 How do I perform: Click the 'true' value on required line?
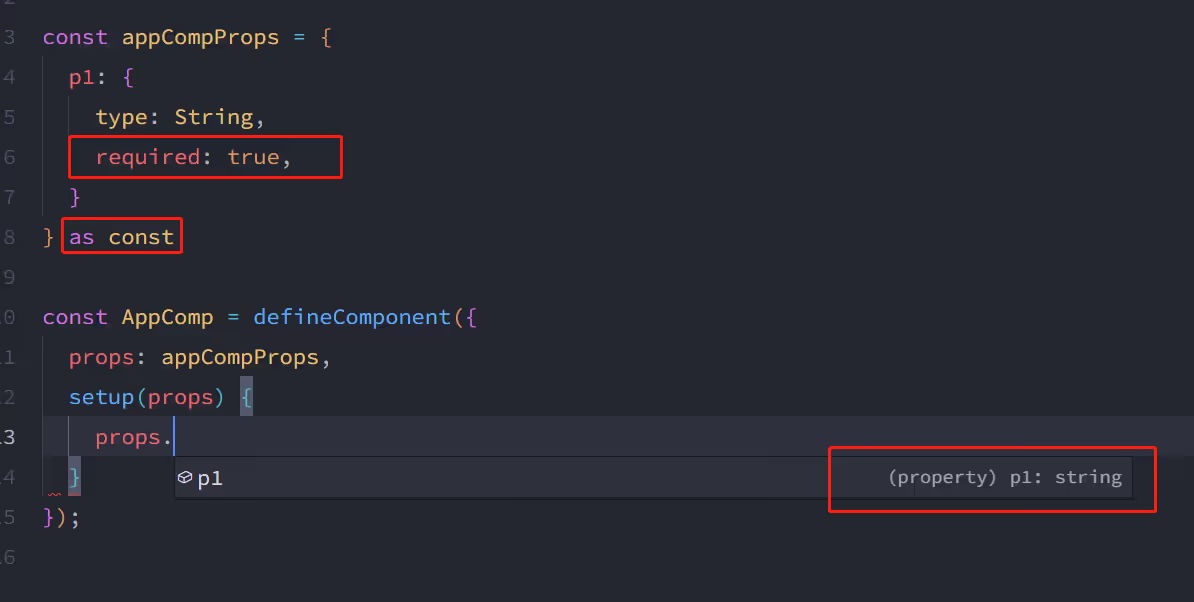coord(254,158)
